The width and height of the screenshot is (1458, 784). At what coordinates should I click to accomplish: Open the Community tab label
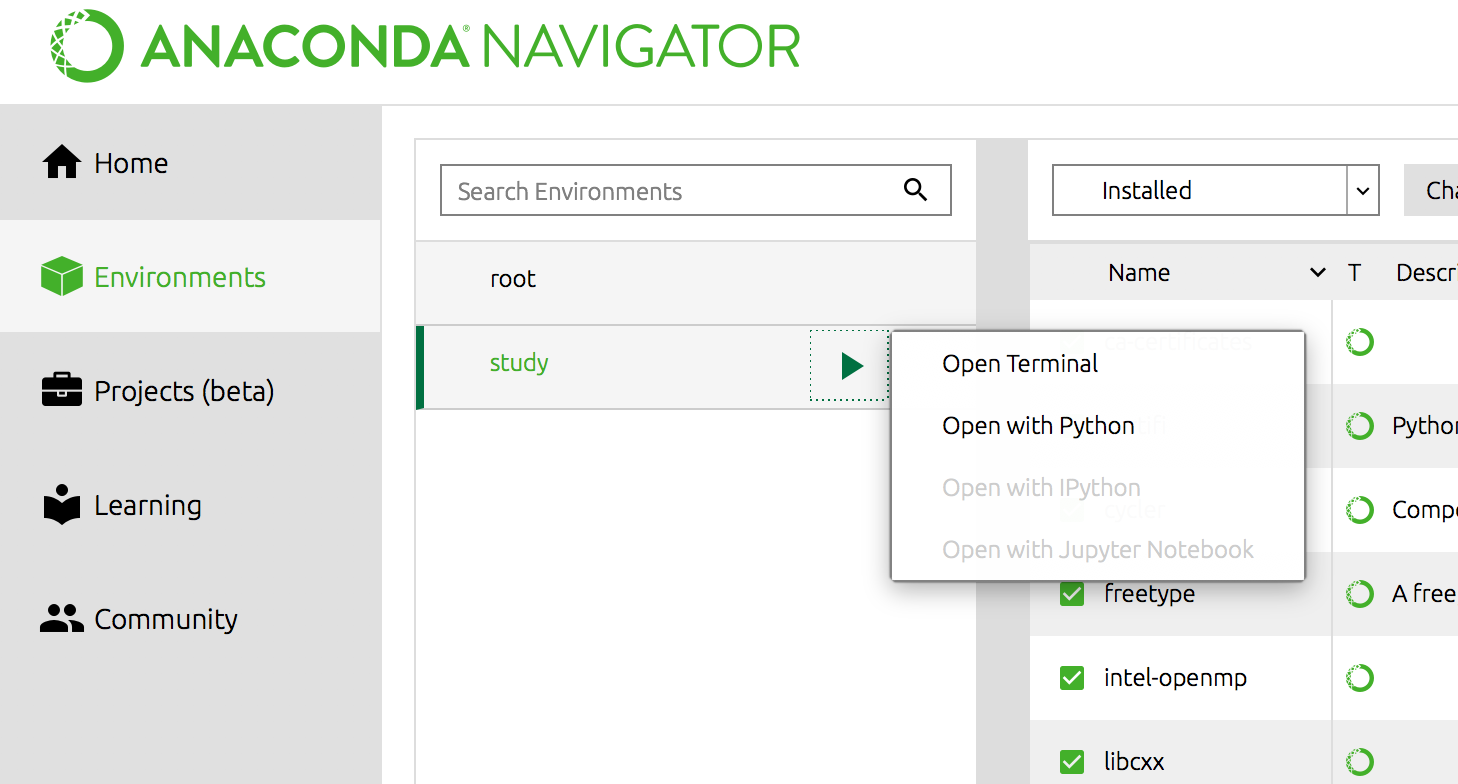point(166,620)
